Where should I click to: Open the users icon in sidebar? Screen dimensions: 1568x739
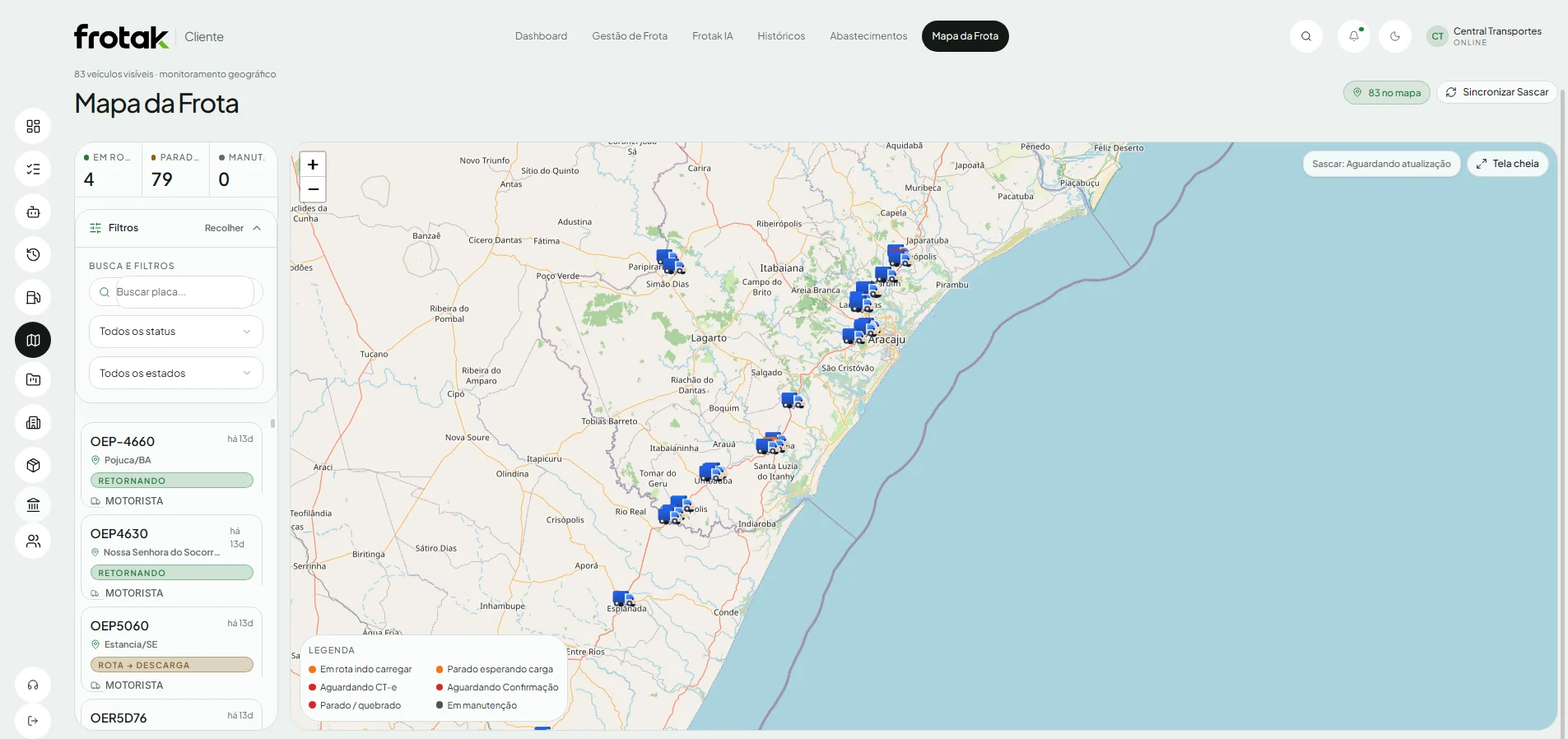pos(33,541)
